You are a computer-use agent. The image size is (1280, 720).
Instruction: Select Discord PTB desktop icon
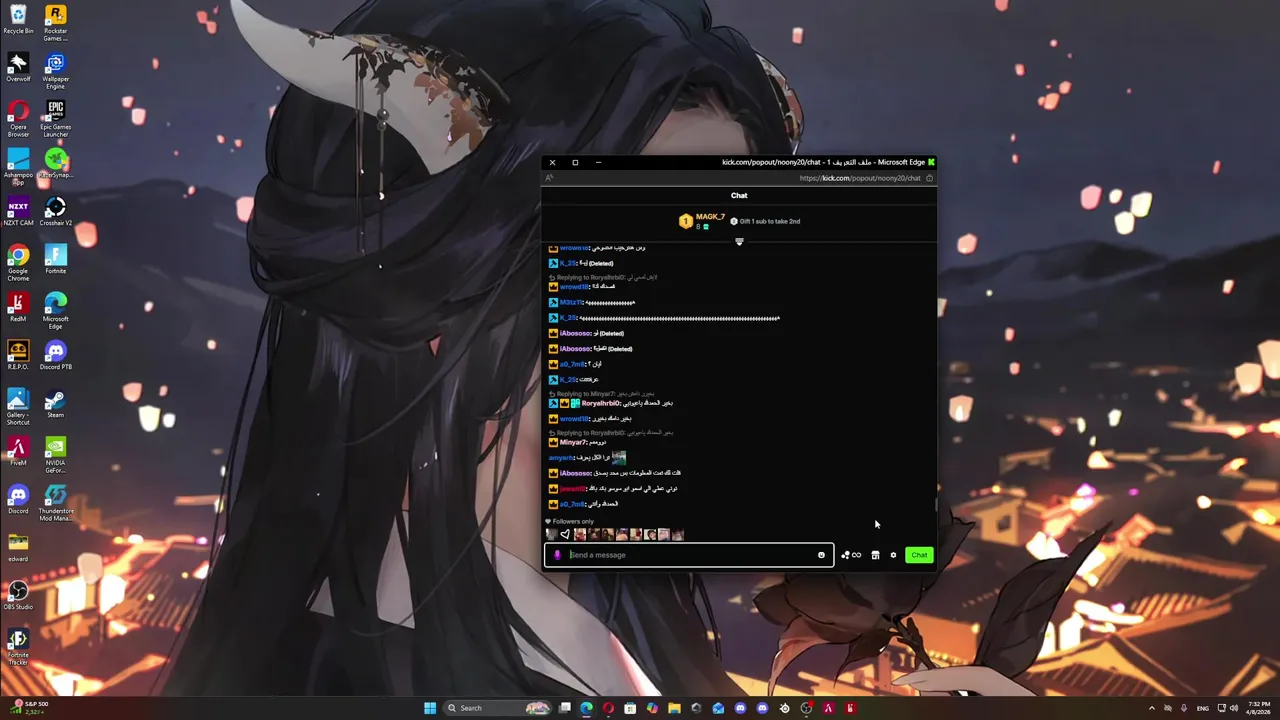tap(56, 357)
